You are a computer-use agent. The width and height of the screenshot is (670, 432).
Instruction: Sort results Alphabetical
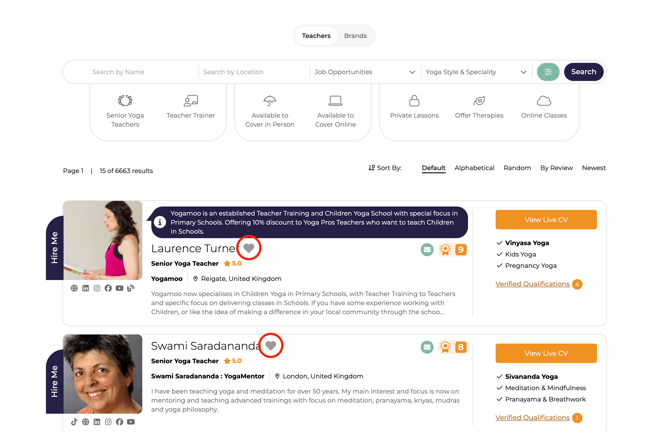[x=474, y=168]
